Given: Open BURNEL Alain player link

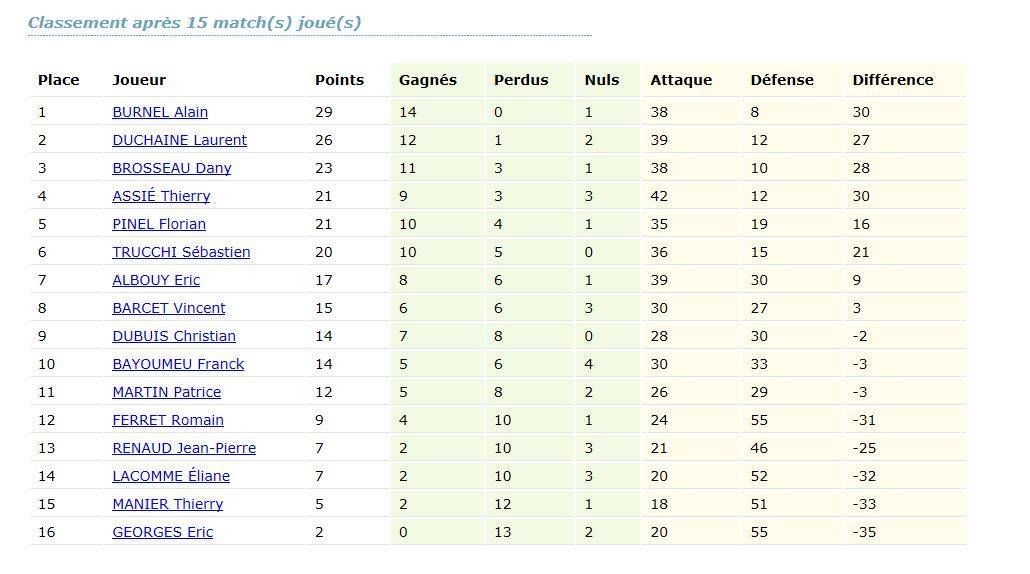Looking at the screenshot, I should [x=160, y=112].
